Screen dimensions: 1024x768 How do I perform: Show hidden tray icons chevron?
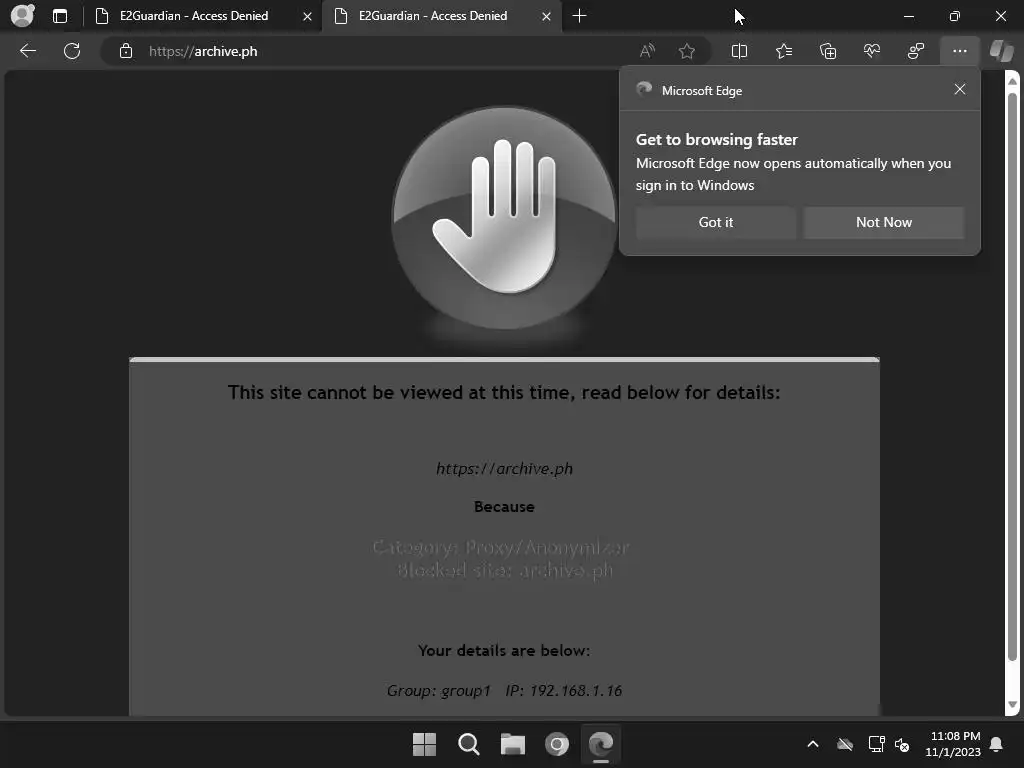[813, 744]
